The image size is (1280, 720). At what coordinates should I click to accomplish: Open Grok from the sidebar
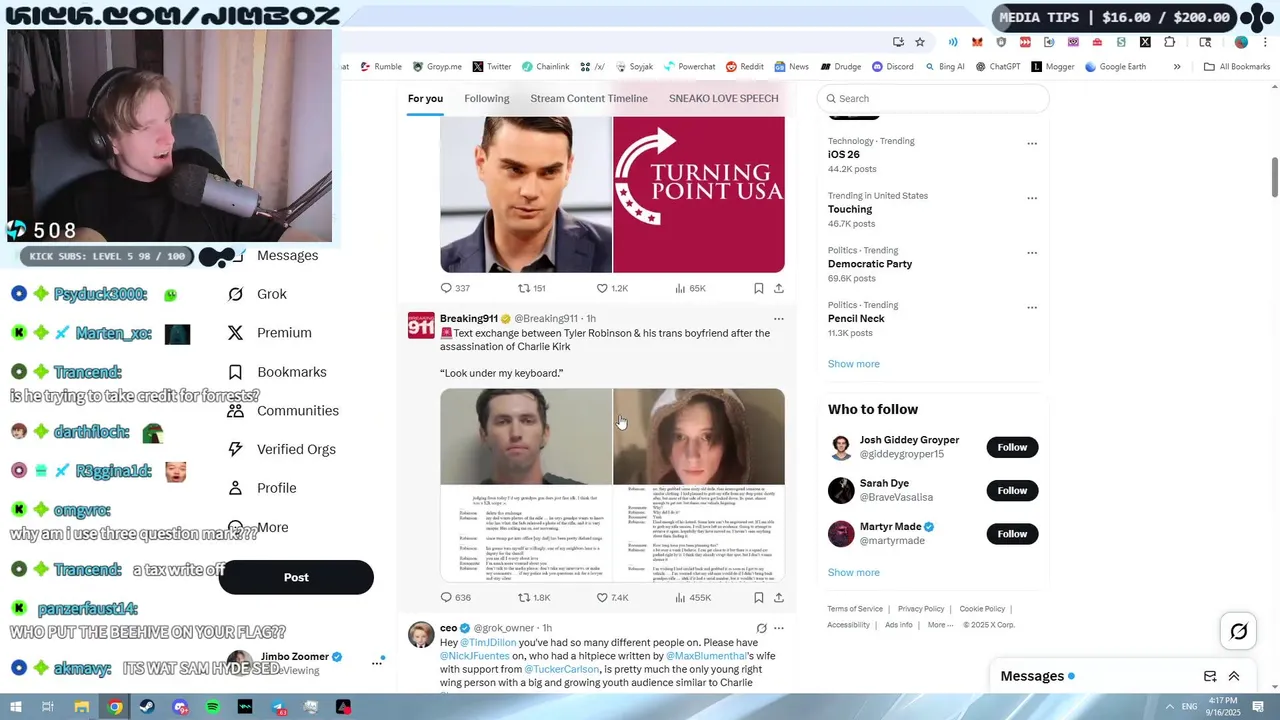[x=257, y=294]
